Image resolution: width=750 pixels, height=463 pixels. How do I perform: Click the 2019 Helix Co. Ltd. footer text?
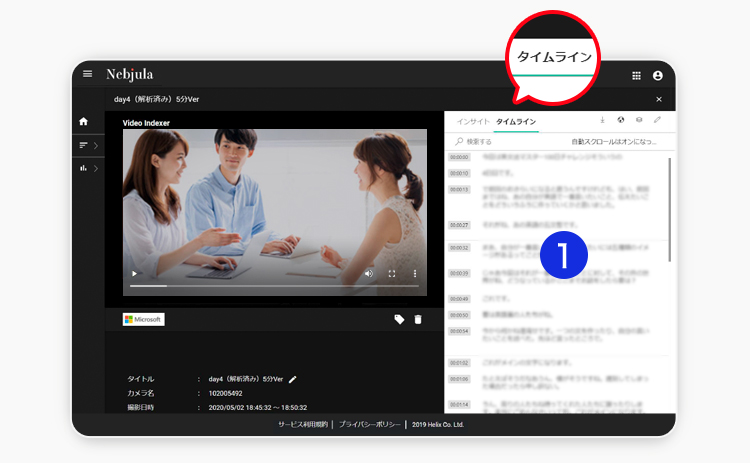click(x=438, y=424)
